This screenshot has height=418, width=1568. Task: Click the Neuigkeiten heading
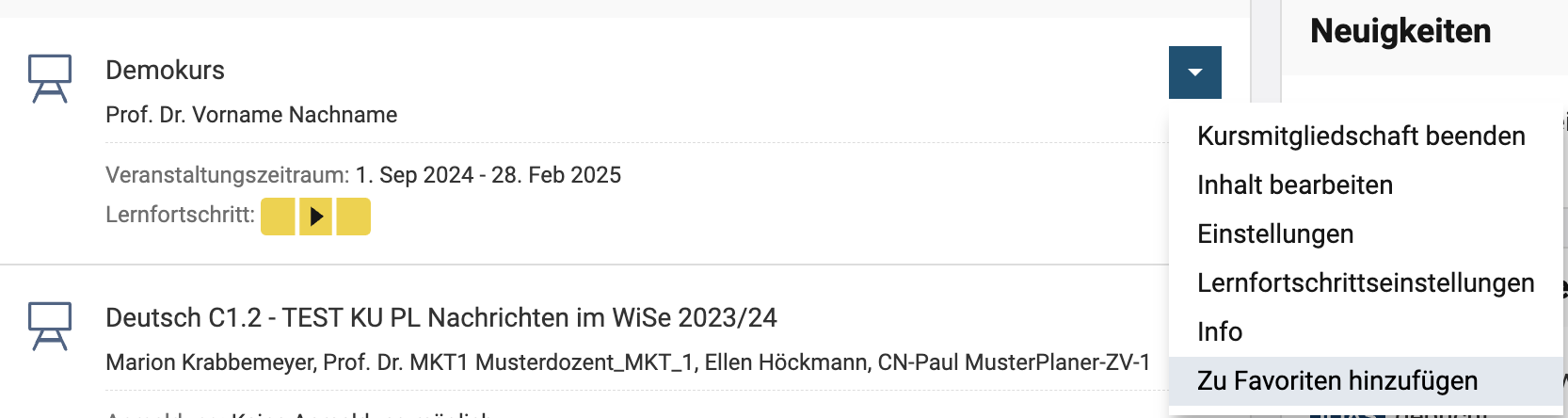[x=1400, y=31]
